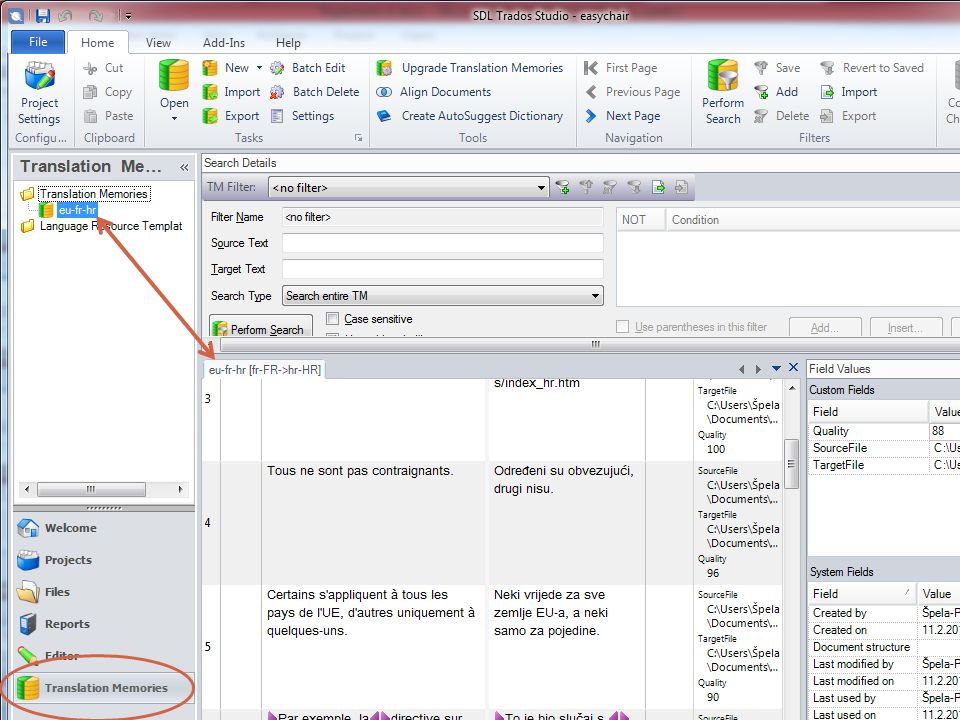Click the Copy command
960x720 pixels.
[107, 92]
